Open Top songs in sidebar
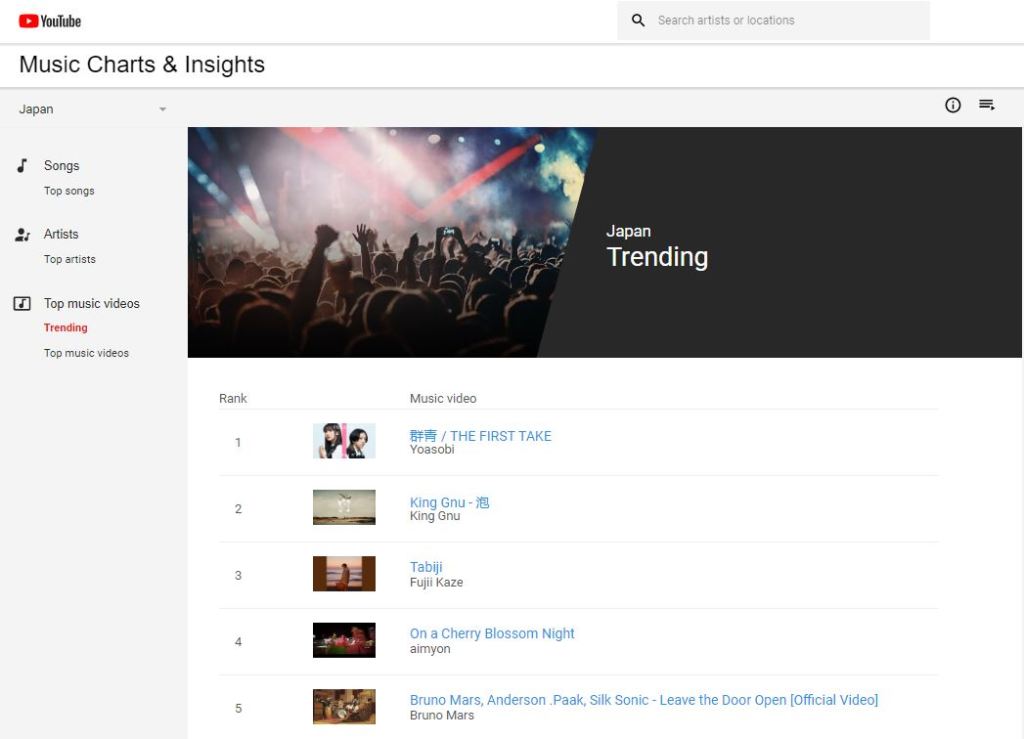1024x739 pixels. [x=69, y=191]
